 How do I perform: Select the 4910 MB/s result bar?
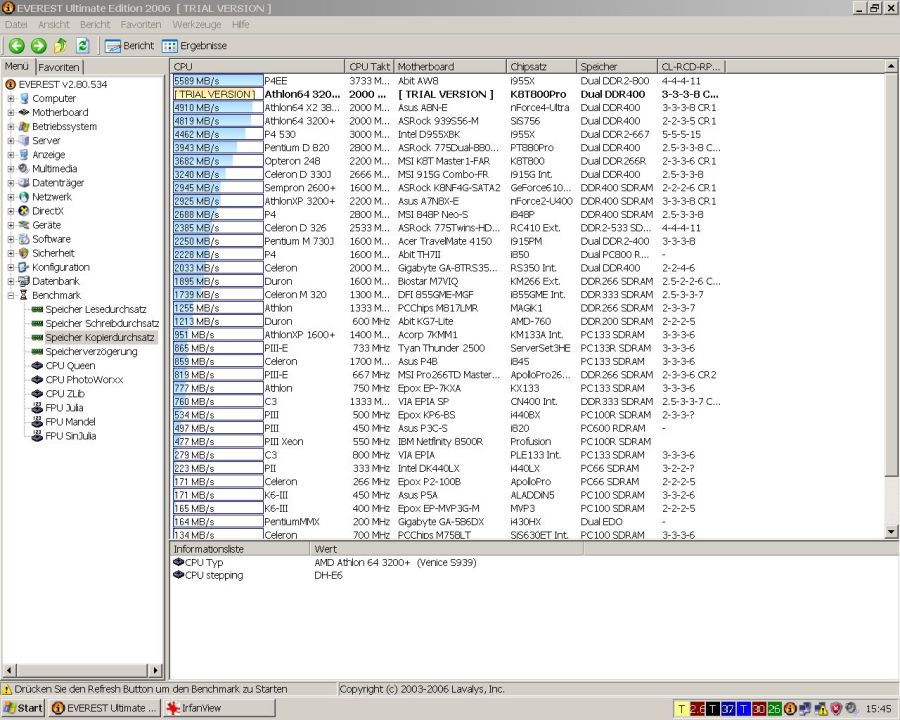pyautogui.click(x=218, y=107)
